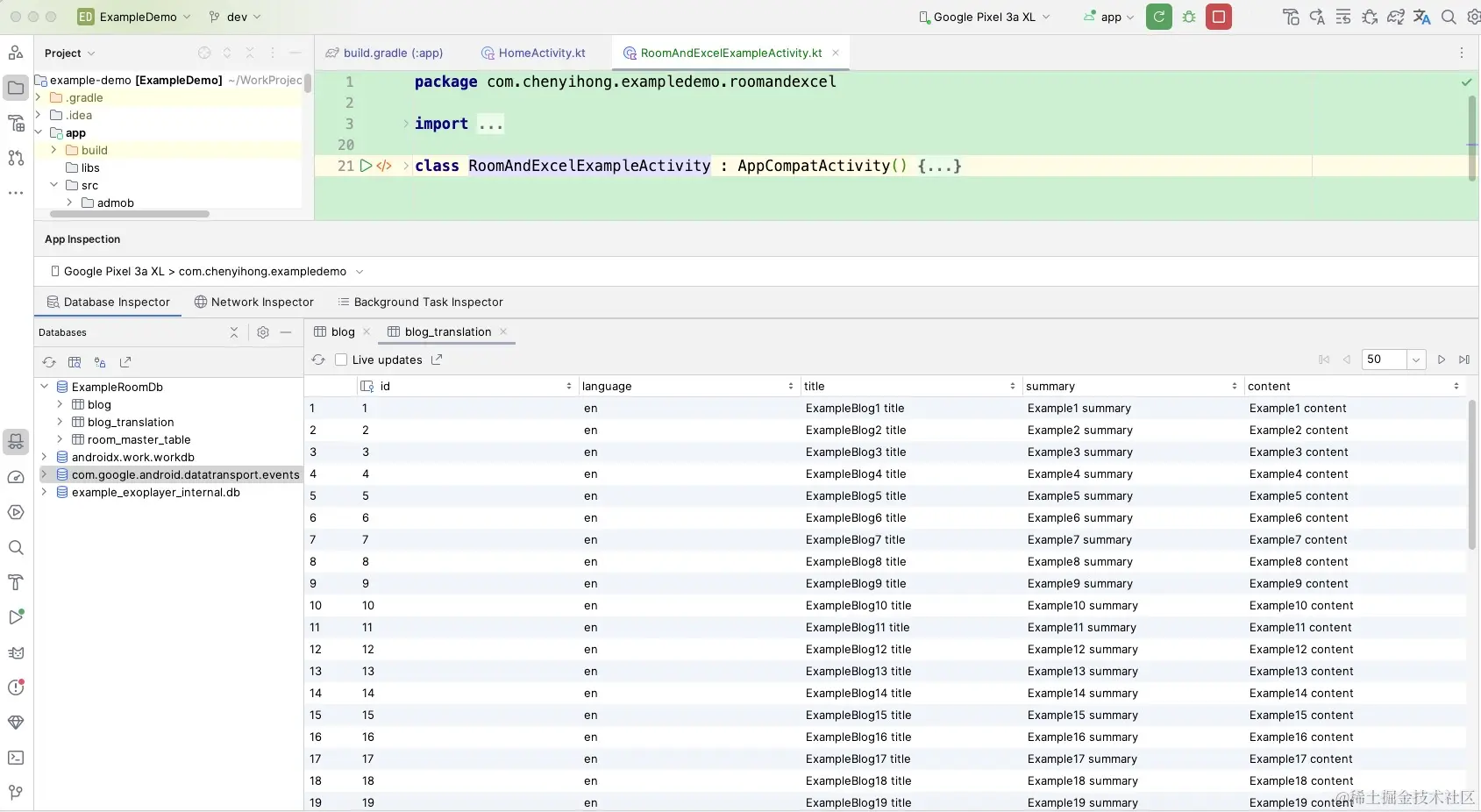The width and height of the screenshot is (1481, 812).
Task: Open the App Inspection tool window icon
Action: coord(16,442)
